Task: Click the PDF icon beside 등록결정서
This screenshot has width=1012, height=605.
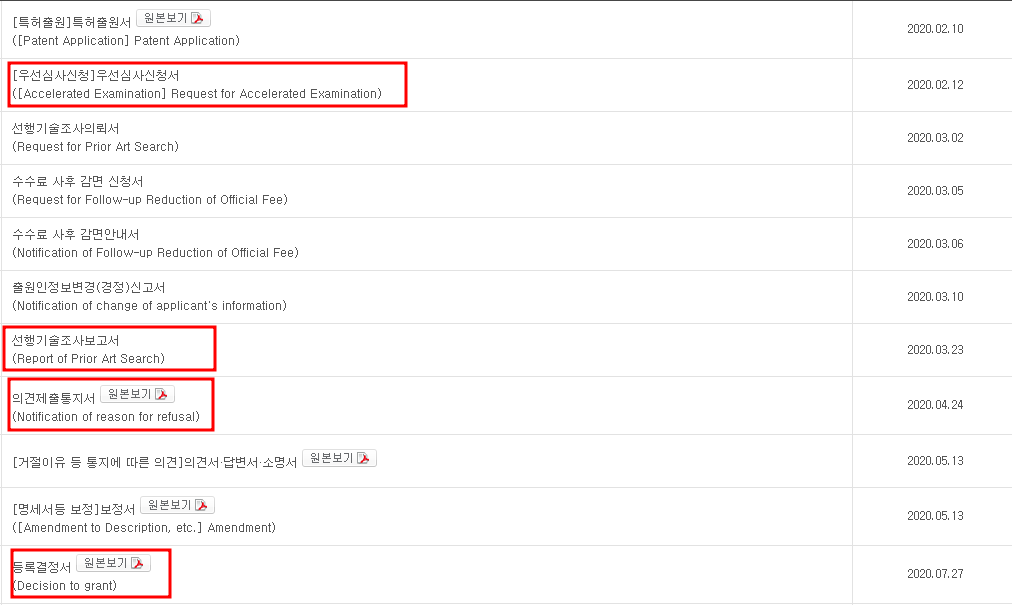Action: tap(137, 563)
